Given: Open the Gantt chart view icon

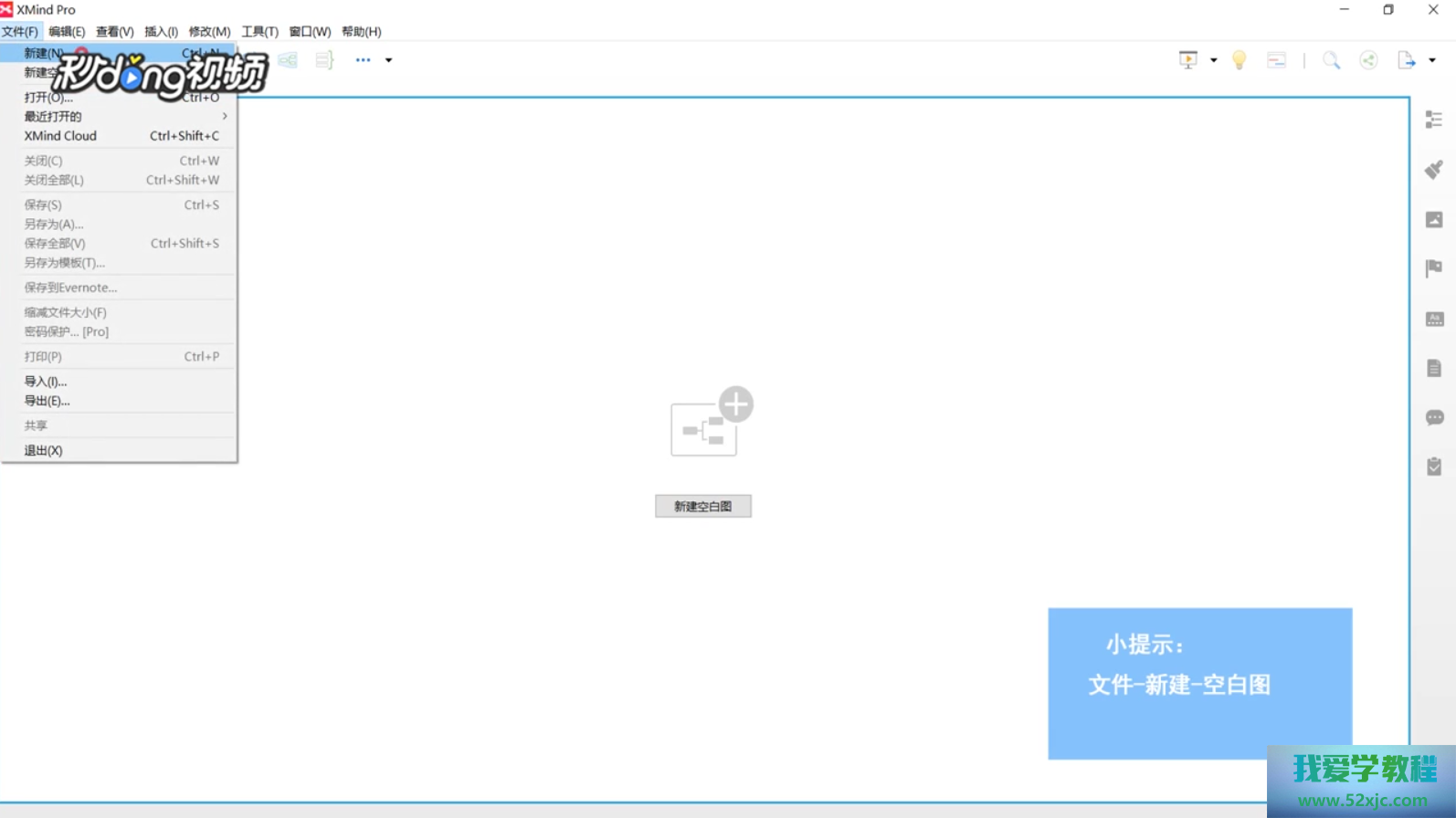Looking at the screenshot, I should click(x=1276, y=60).
